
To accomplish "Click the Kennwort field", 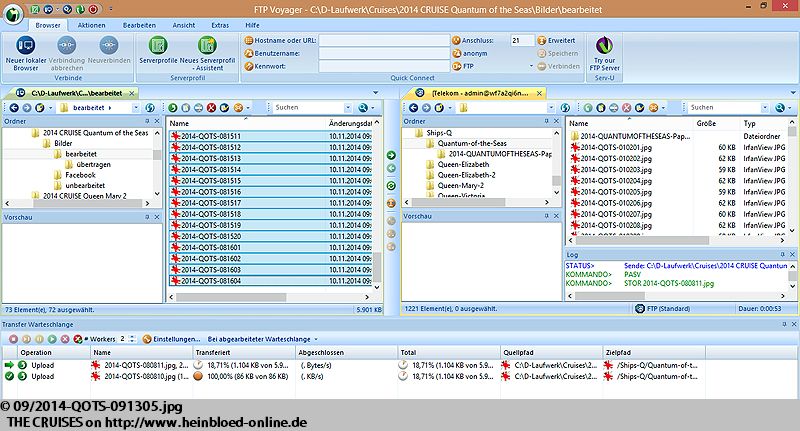I will point(384,66).
